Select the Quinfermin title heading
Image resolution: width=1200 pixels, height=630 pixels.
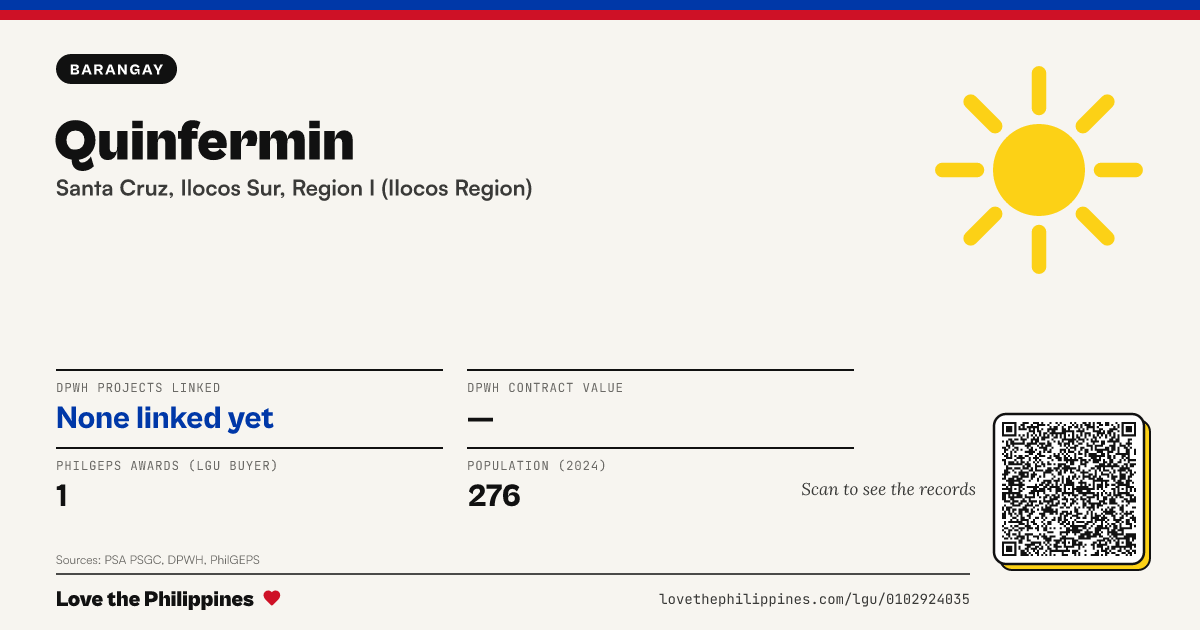tap(205, 142)
